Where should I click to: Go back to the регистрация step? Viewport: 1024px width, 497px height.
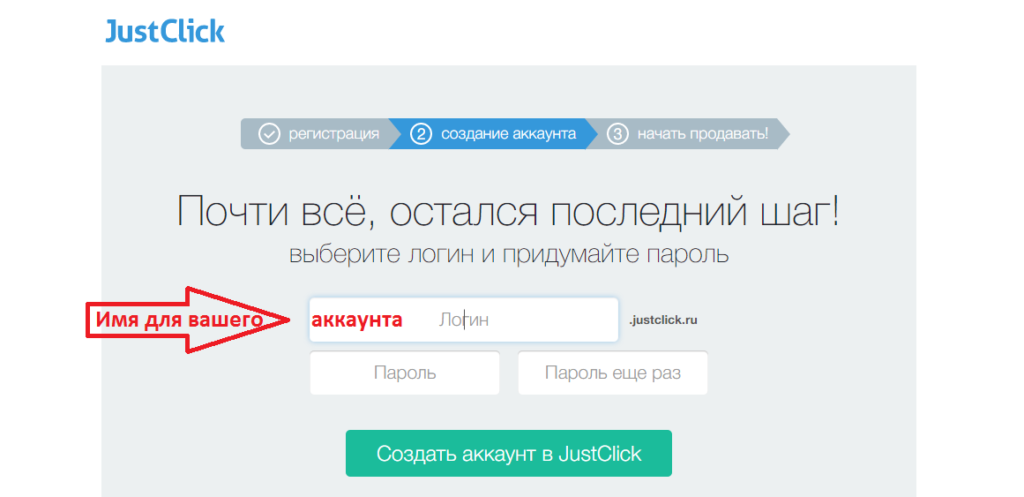pos(333,134)
